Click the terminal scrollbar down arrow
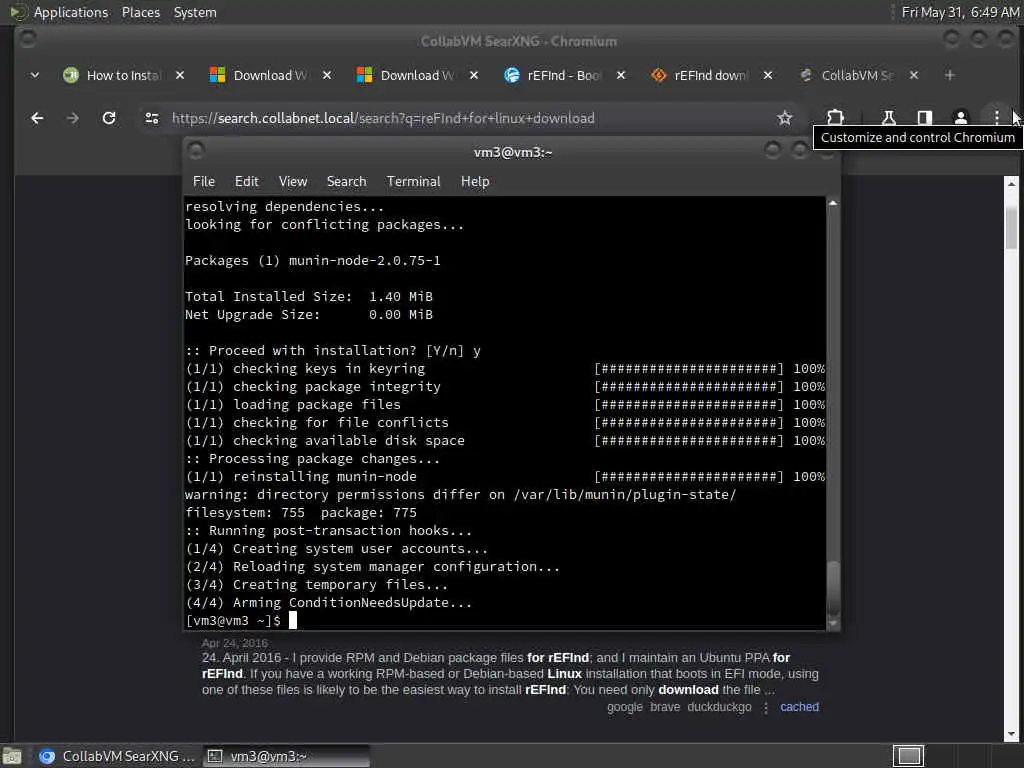 (833, 624)
